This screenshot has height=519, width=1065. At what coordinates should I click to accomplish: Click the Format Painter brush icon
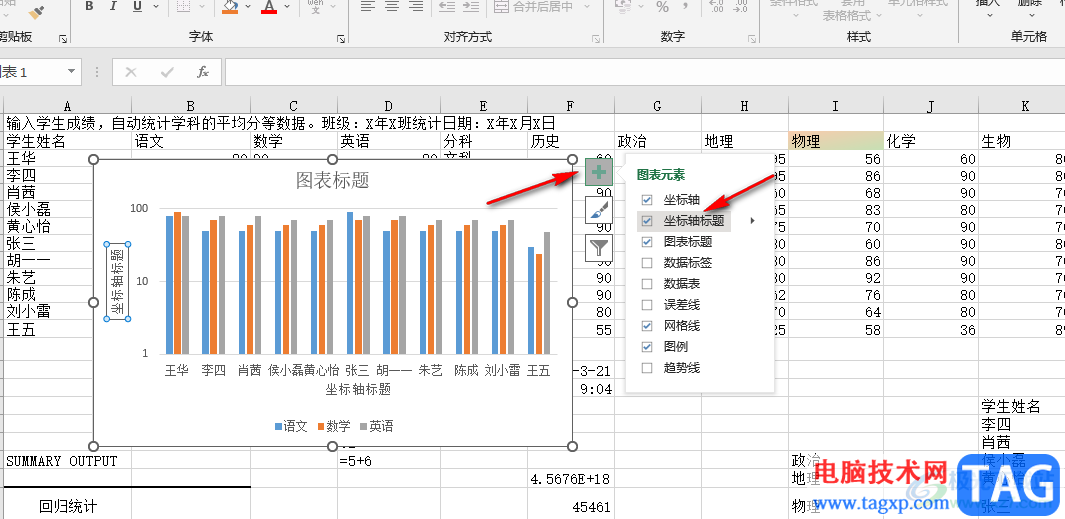[x=37, y=10]
